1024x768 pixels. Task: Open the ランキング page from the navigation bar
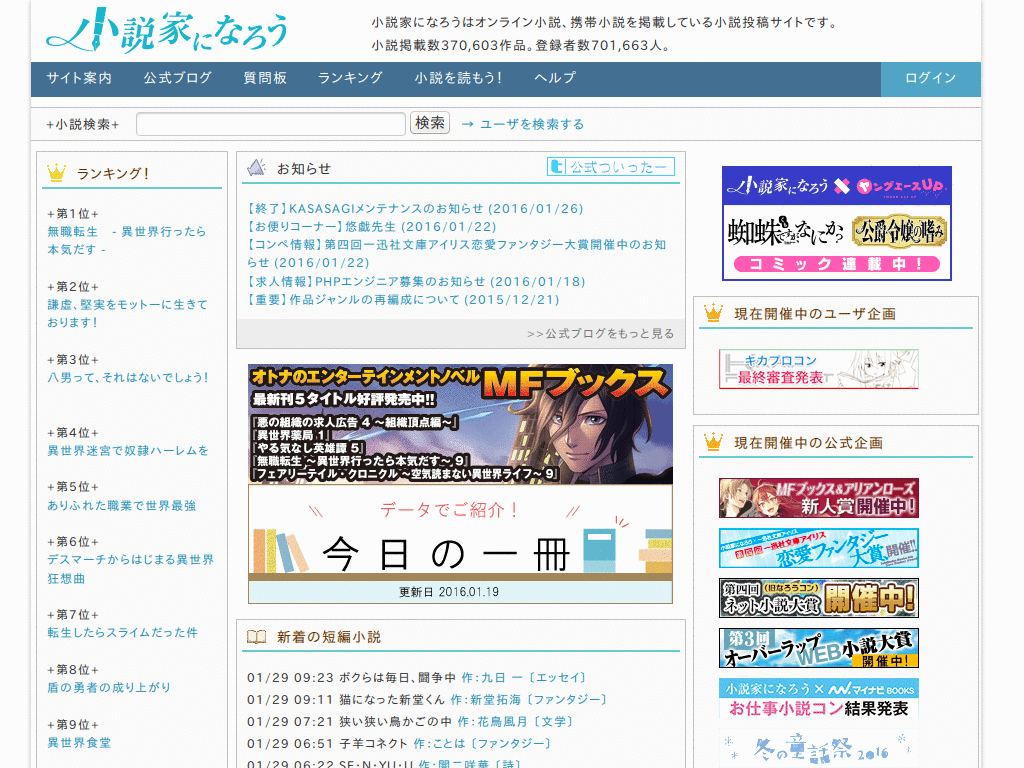[348, 77]
